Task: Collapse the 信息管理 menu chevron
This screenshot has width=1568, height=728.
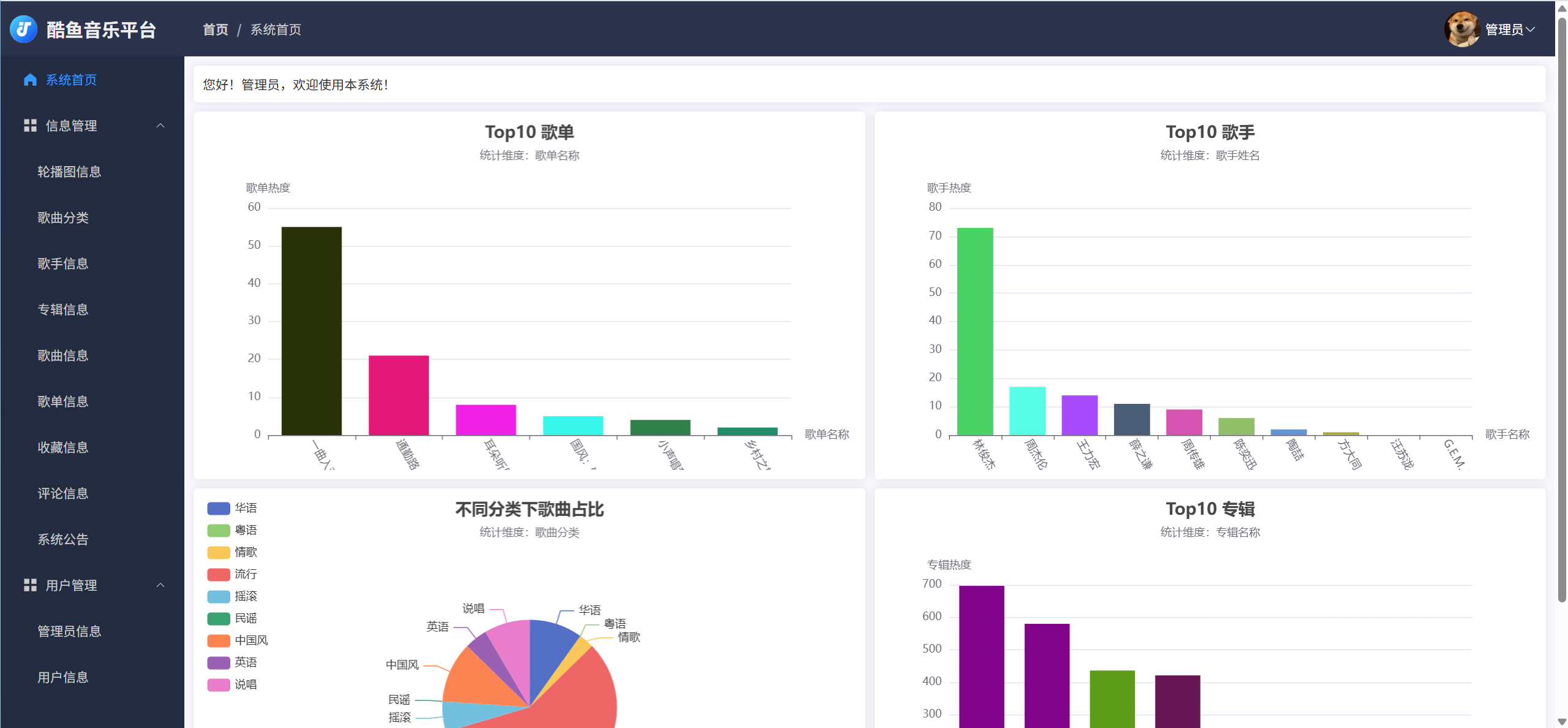Action: pos(160,126)
